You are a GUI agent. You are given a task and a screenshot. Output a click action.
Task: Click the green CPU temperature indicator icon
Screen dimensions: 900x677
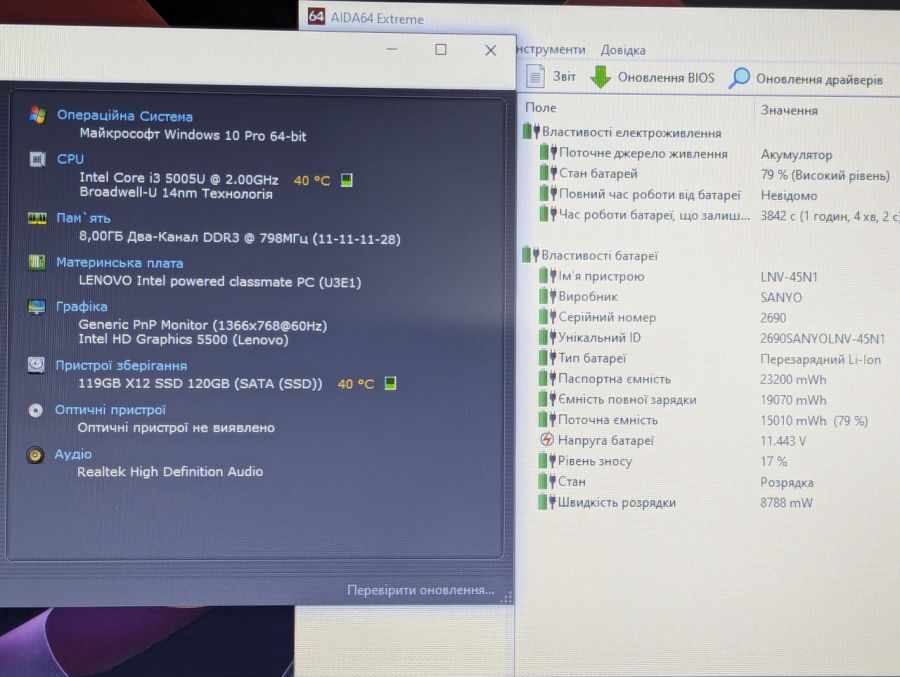tap(347, 180)
